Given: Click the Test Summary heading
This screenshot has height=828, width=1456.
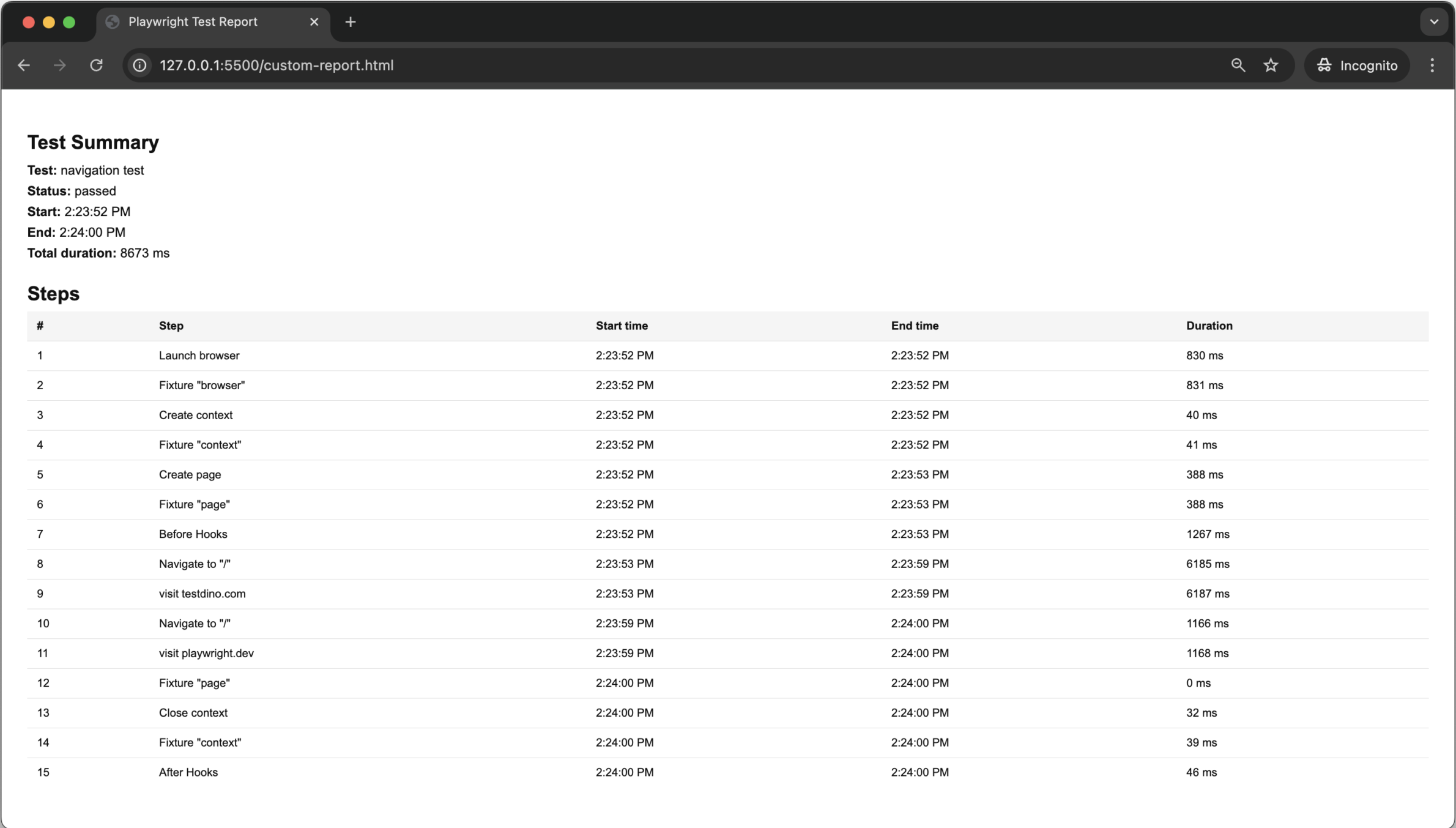Looking at the screenshot, I should (92, 141).
